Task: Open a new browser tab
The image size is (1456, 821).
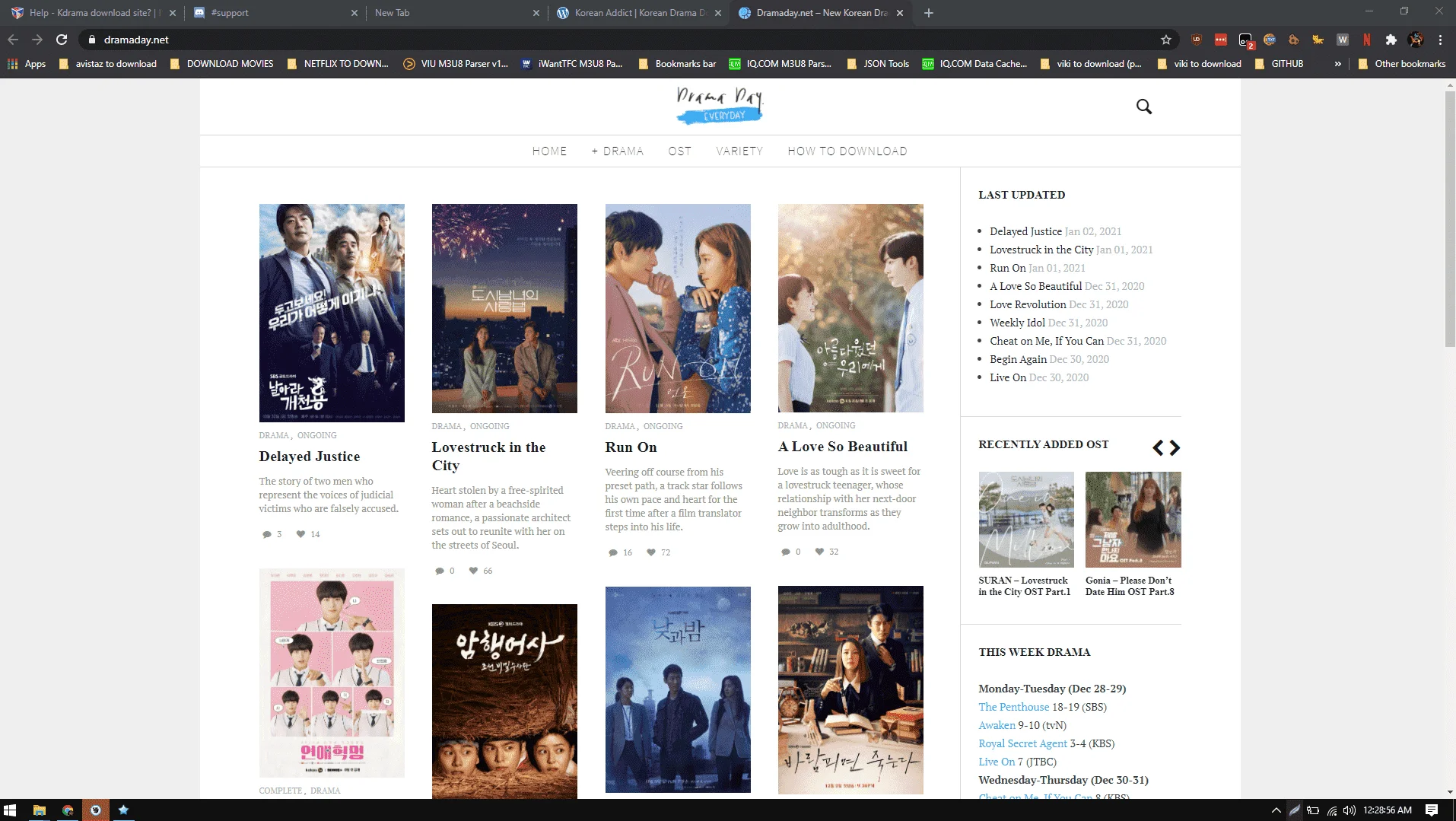Action: [x=929, y=13]
